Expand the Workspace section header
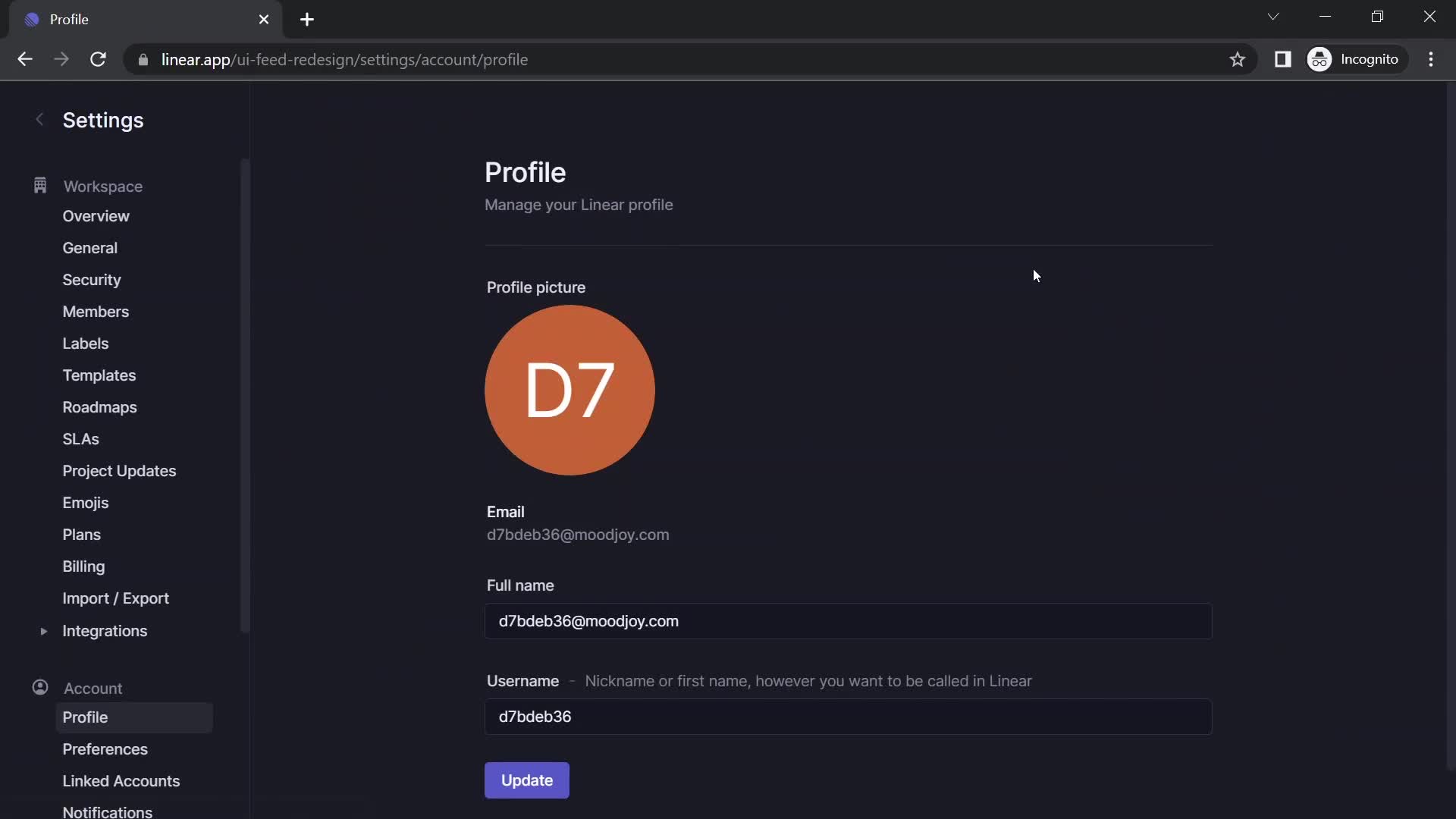The height and width of the screenshot is (819, 1456). click(x=102, y=185)
